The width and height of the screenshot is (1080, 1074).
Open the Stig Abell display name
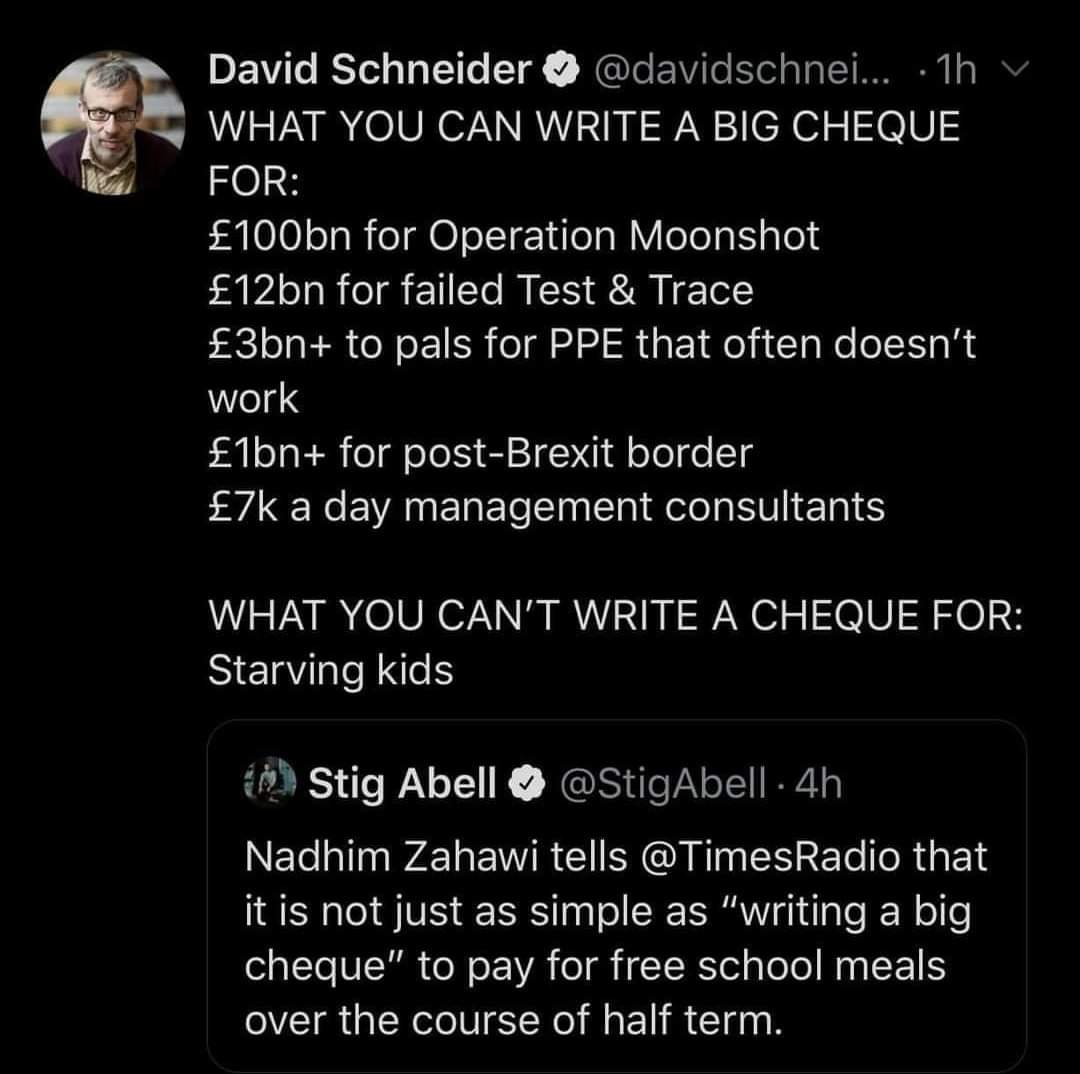point(401,785)
